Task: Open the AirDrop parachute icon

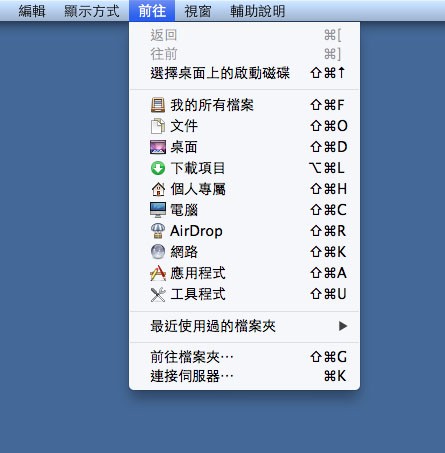Action: tap(158, 231)
